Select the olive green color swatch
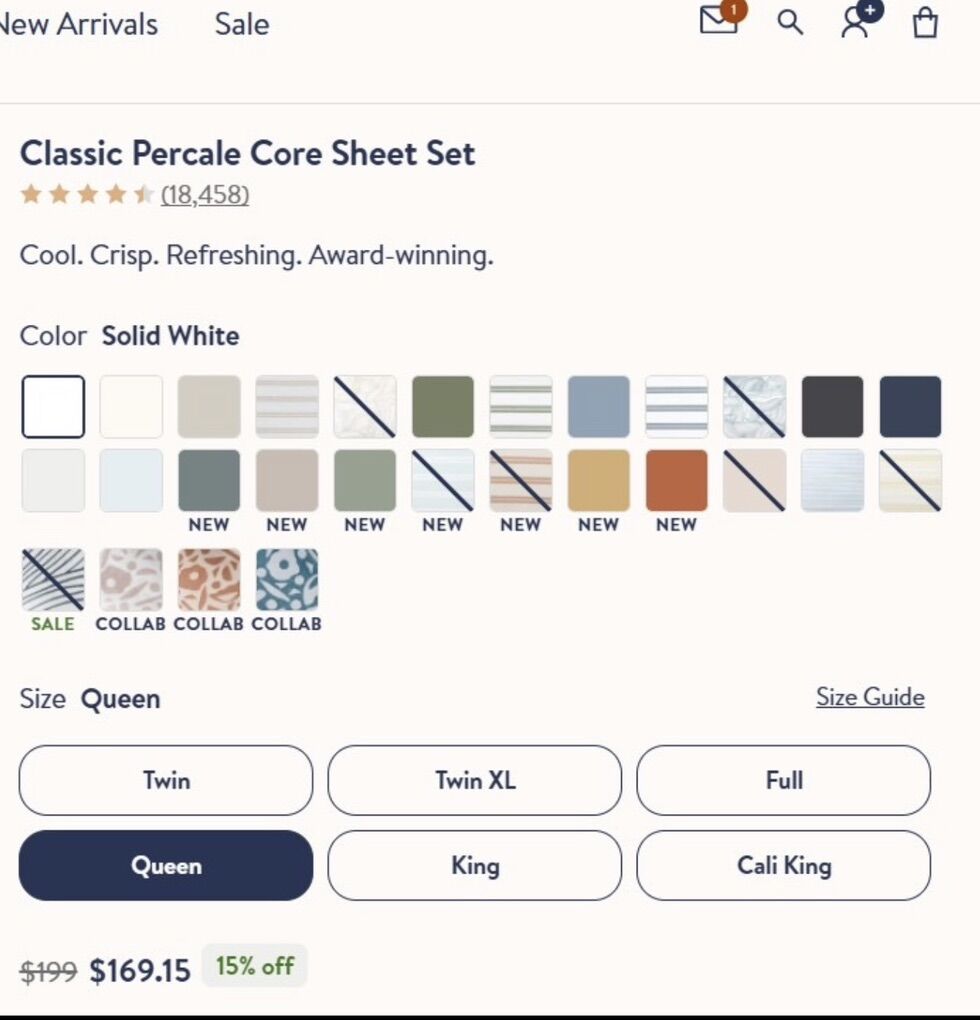Image resolution: width=980 pixels, height=1020 pixels. (x=443, y=407)
